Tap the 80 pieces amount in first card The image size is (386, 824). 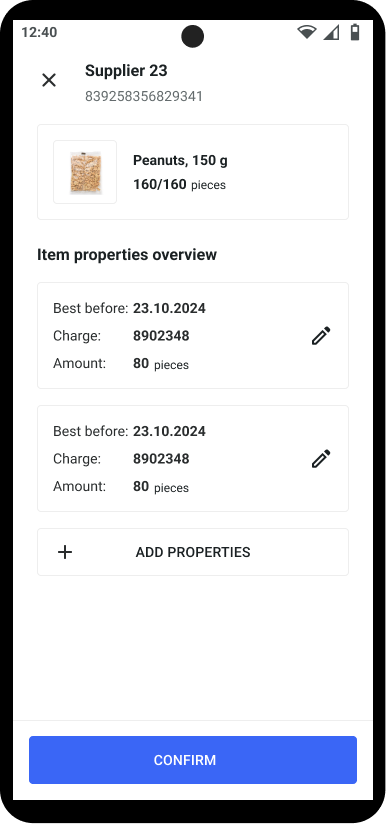coord(161,364)
